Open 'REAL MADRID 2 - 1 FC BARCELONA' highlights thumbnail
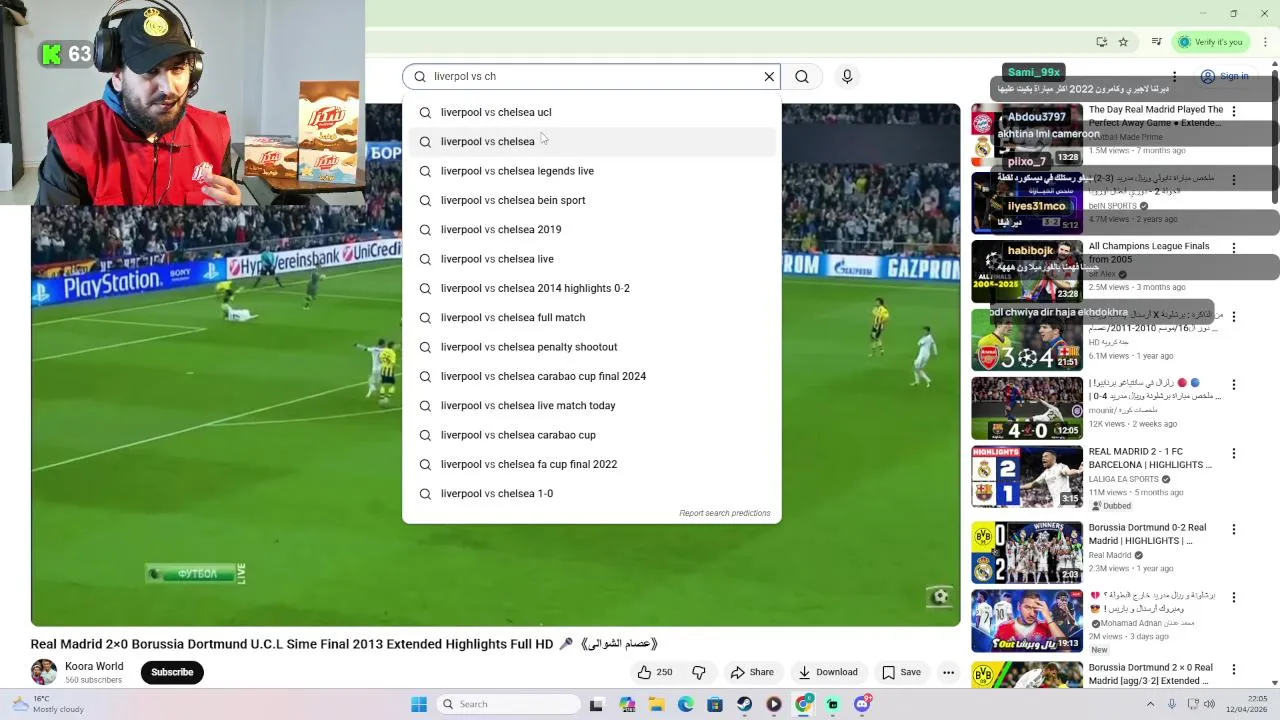Screen dimensions: 1280x720 (1027, 476)
